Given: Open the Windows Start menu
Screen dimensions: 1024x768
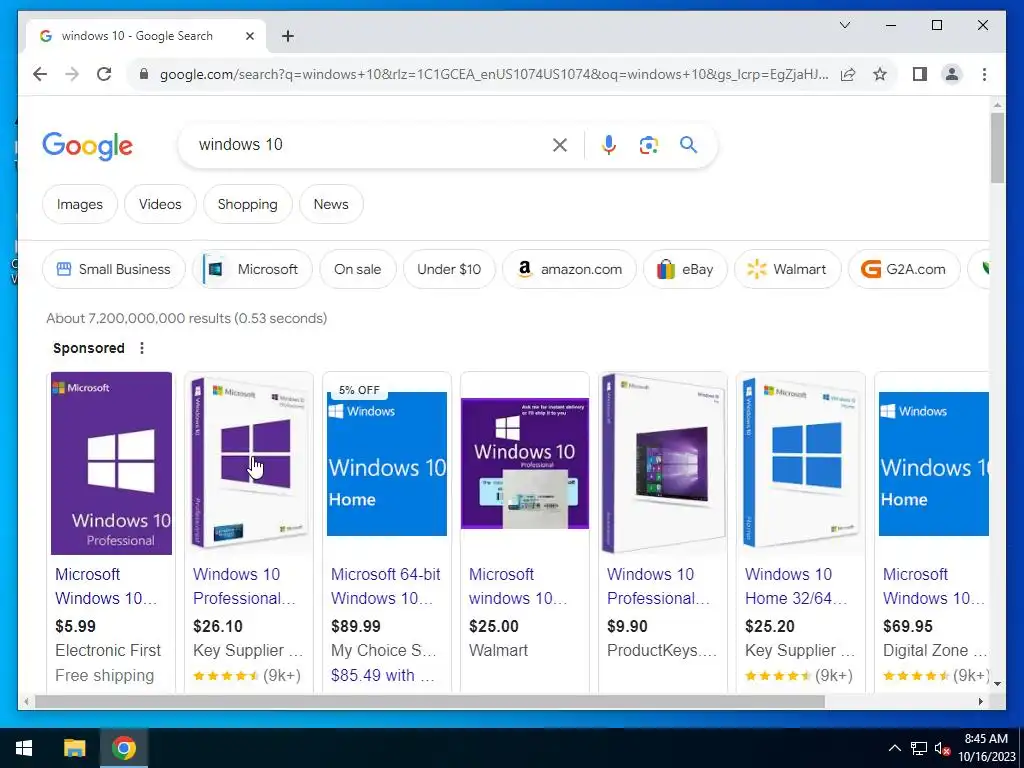Looking at the screenshot, I should [24, 748].
